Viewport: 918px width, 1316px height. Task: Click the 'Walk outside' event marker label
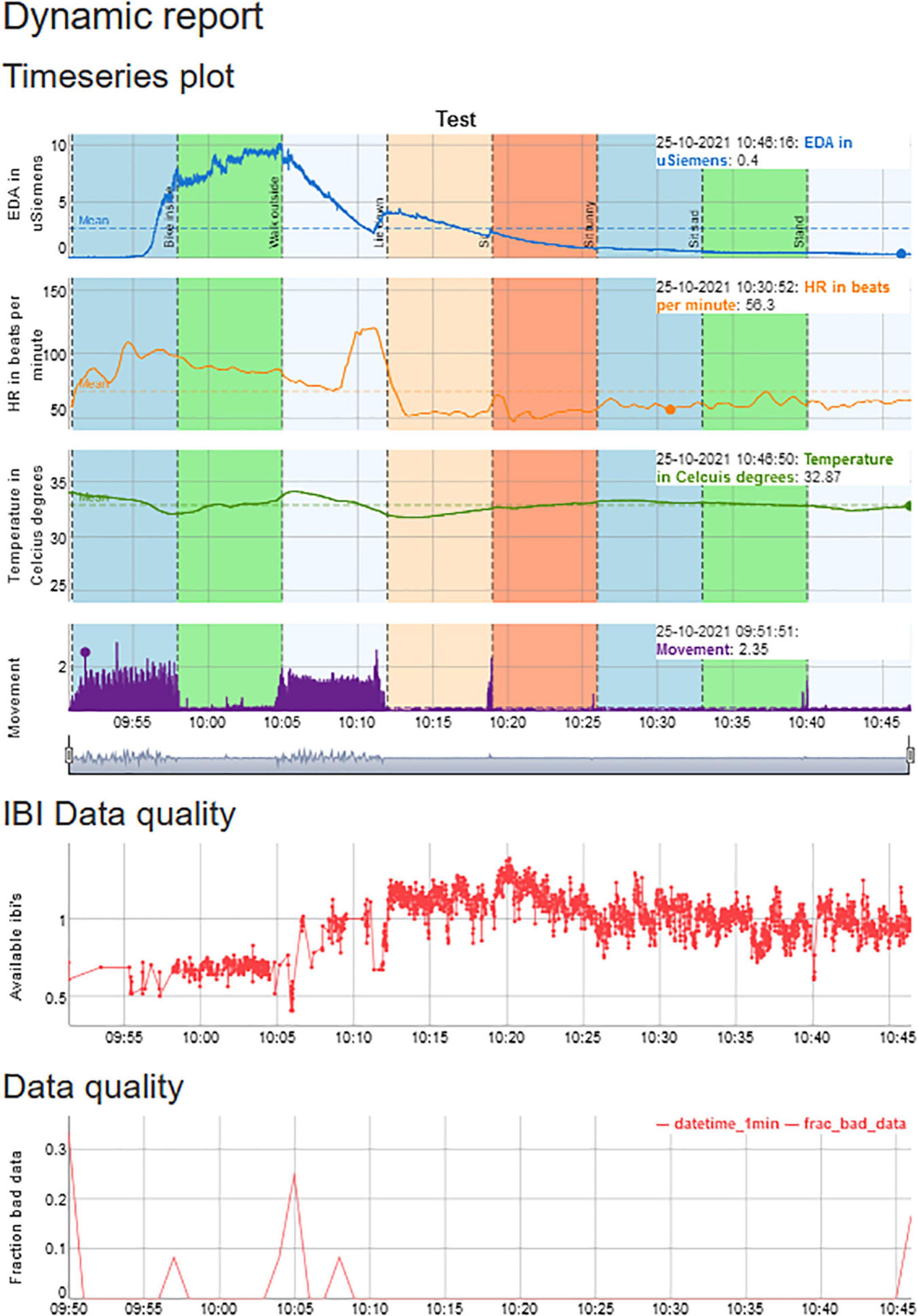[x=275, y=212]
